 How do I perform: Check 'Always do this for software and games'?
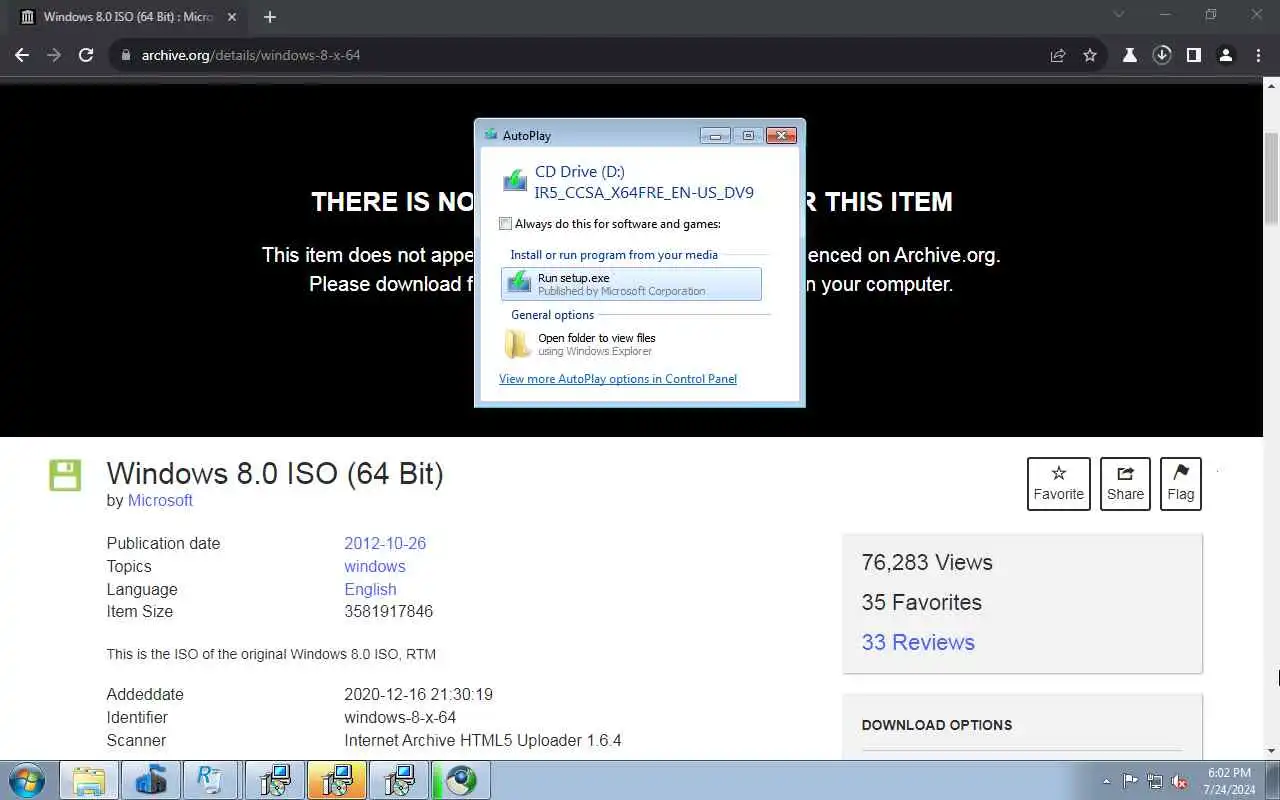(x=506, y=224)
